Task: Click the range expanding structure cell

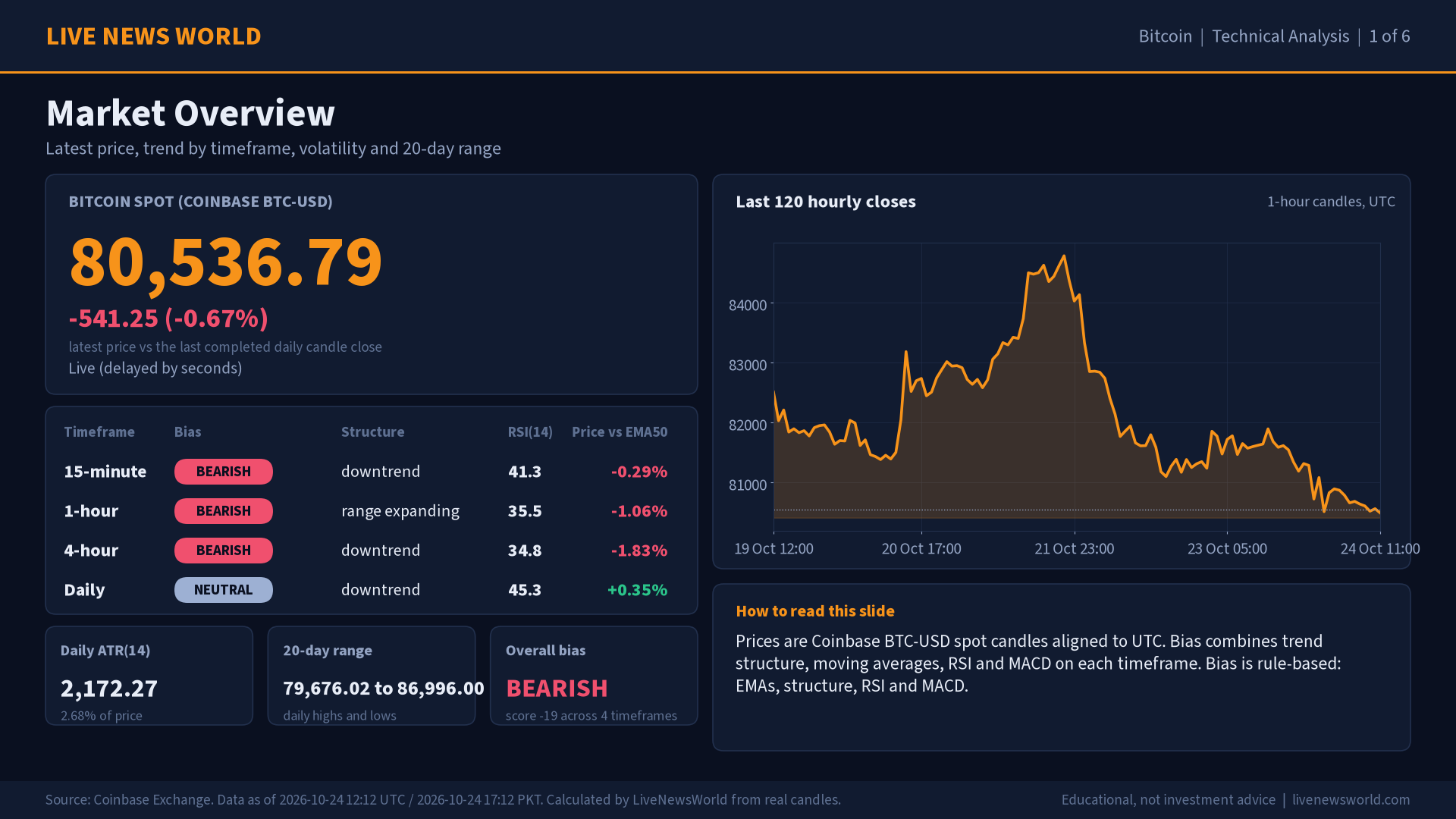Action: [400, 511]
